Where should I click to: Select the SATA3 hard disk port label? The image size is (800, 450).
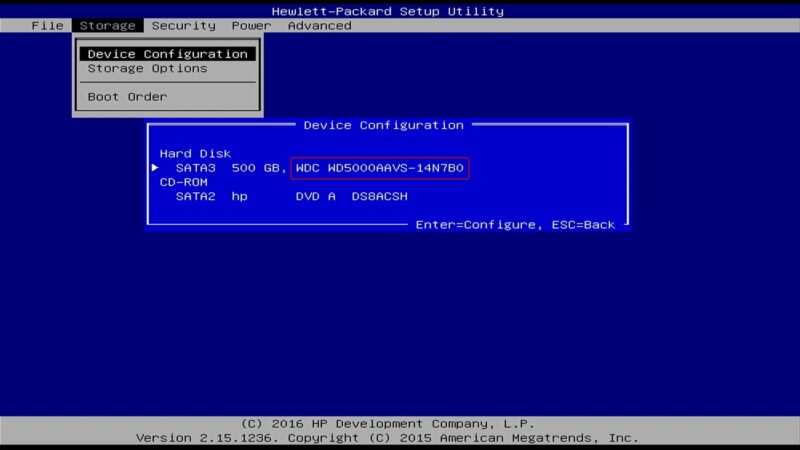point(195,168)
